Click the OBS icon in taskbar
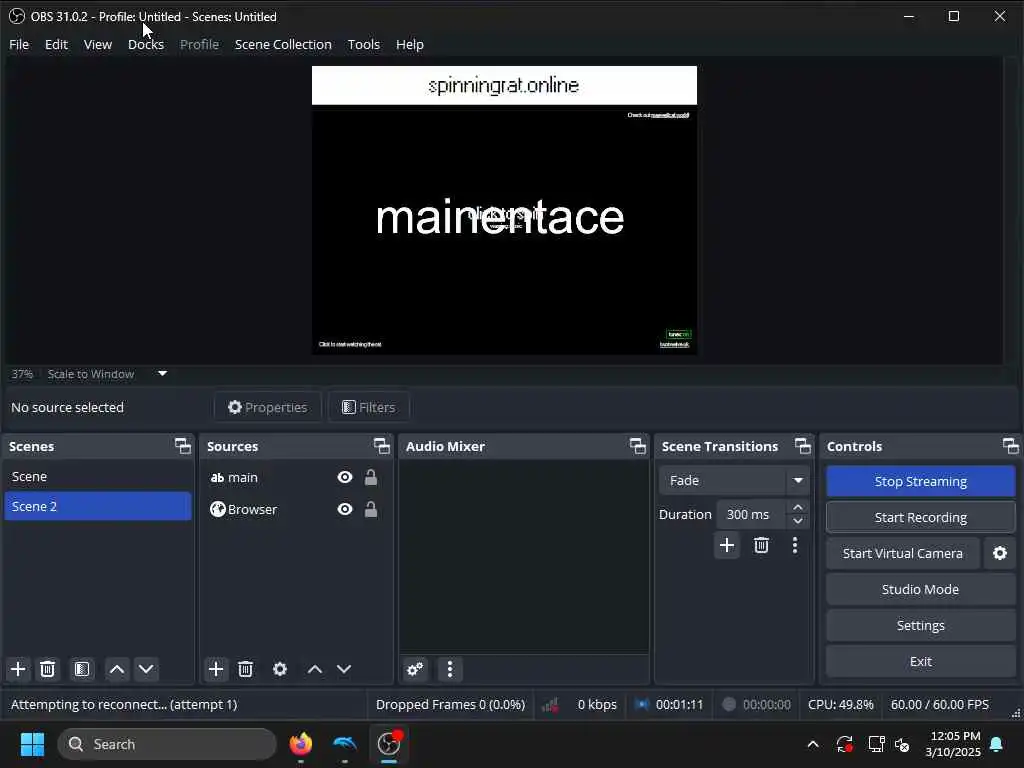 (x=389, y=743)
